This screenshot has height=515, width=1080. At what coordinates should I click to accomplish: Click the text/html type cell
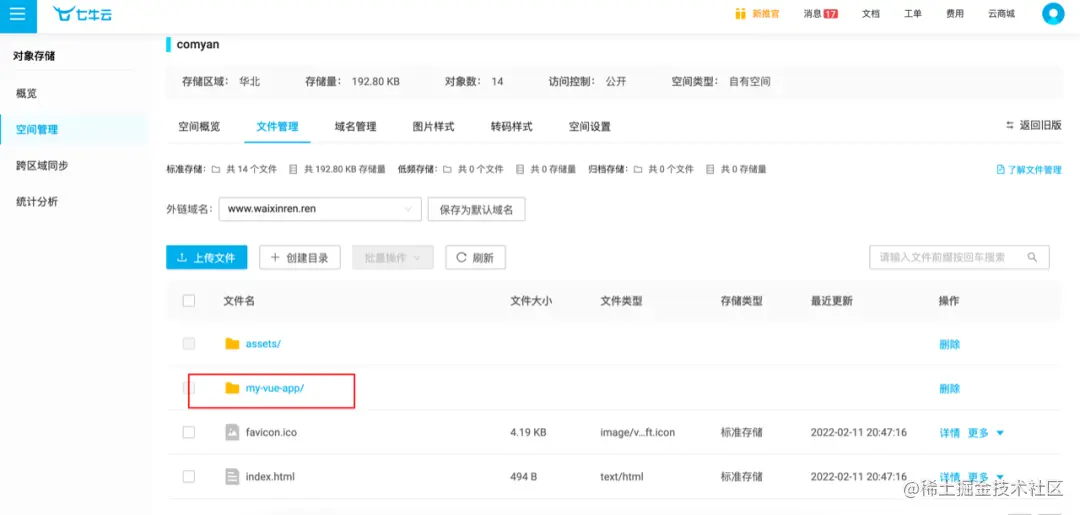point(623,476)
